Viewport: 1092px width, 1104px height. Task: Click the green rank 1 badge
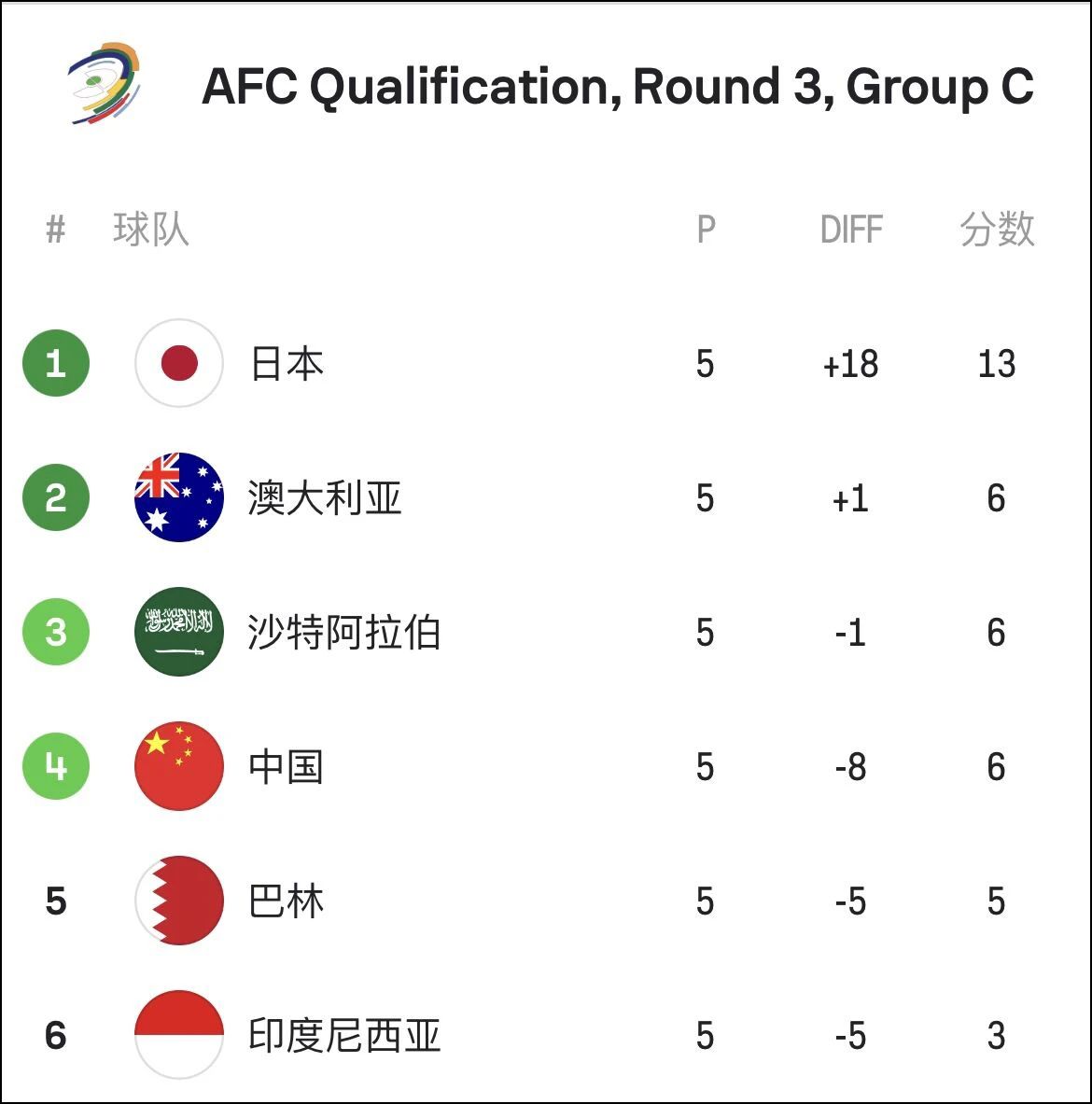pos(56,363)
